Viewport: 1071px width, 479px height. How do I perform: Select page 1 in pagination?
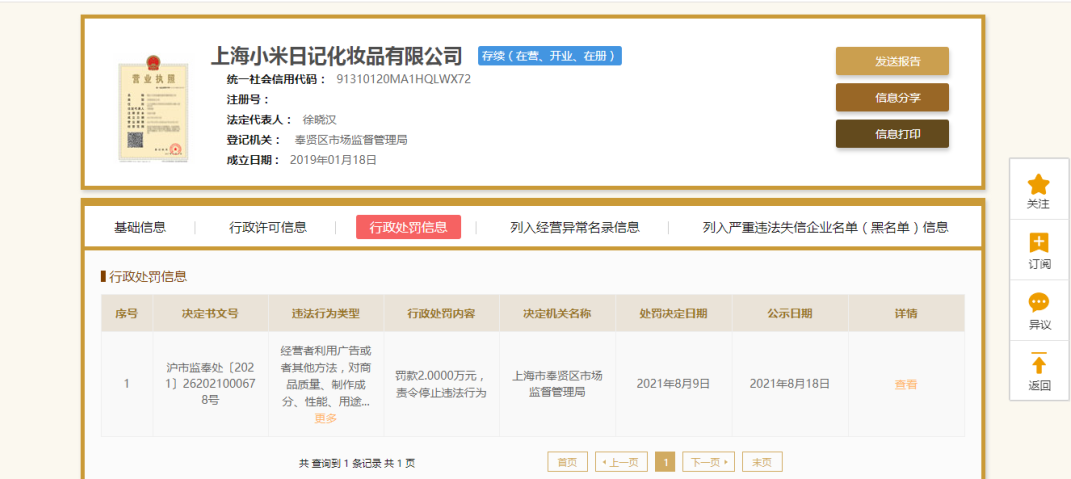point(665,463)
